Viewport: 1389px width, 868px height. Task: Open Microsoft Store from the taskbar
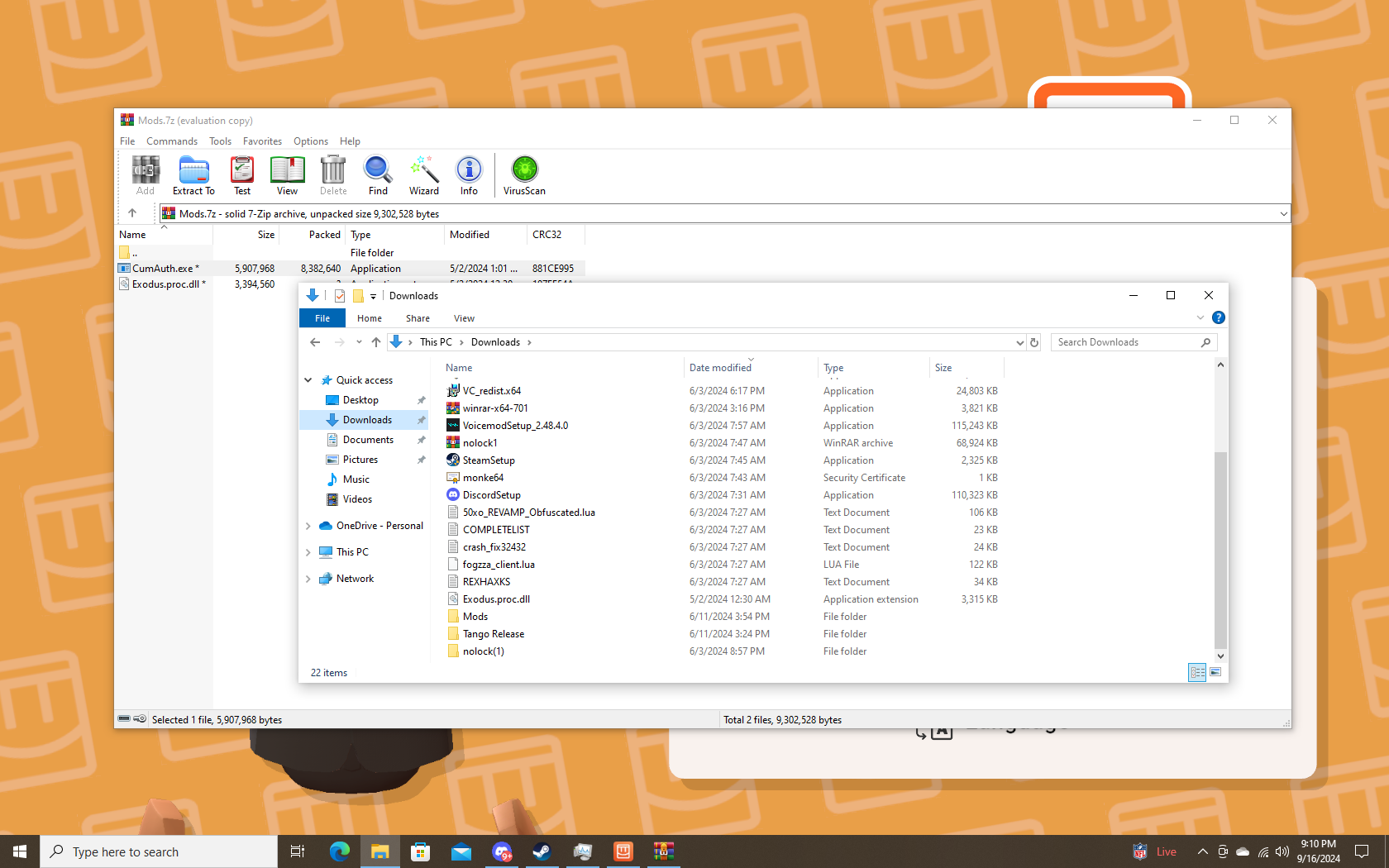(420, 851)
